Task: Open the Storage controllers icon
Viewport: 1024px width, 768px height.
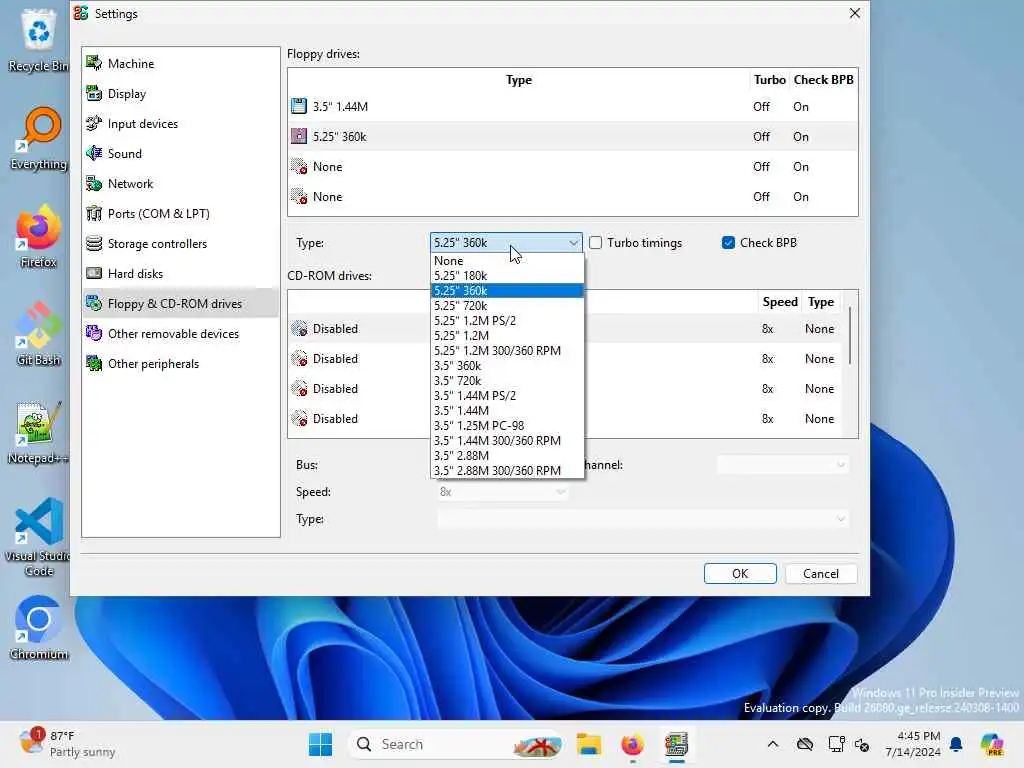Action: coord(94,244)
